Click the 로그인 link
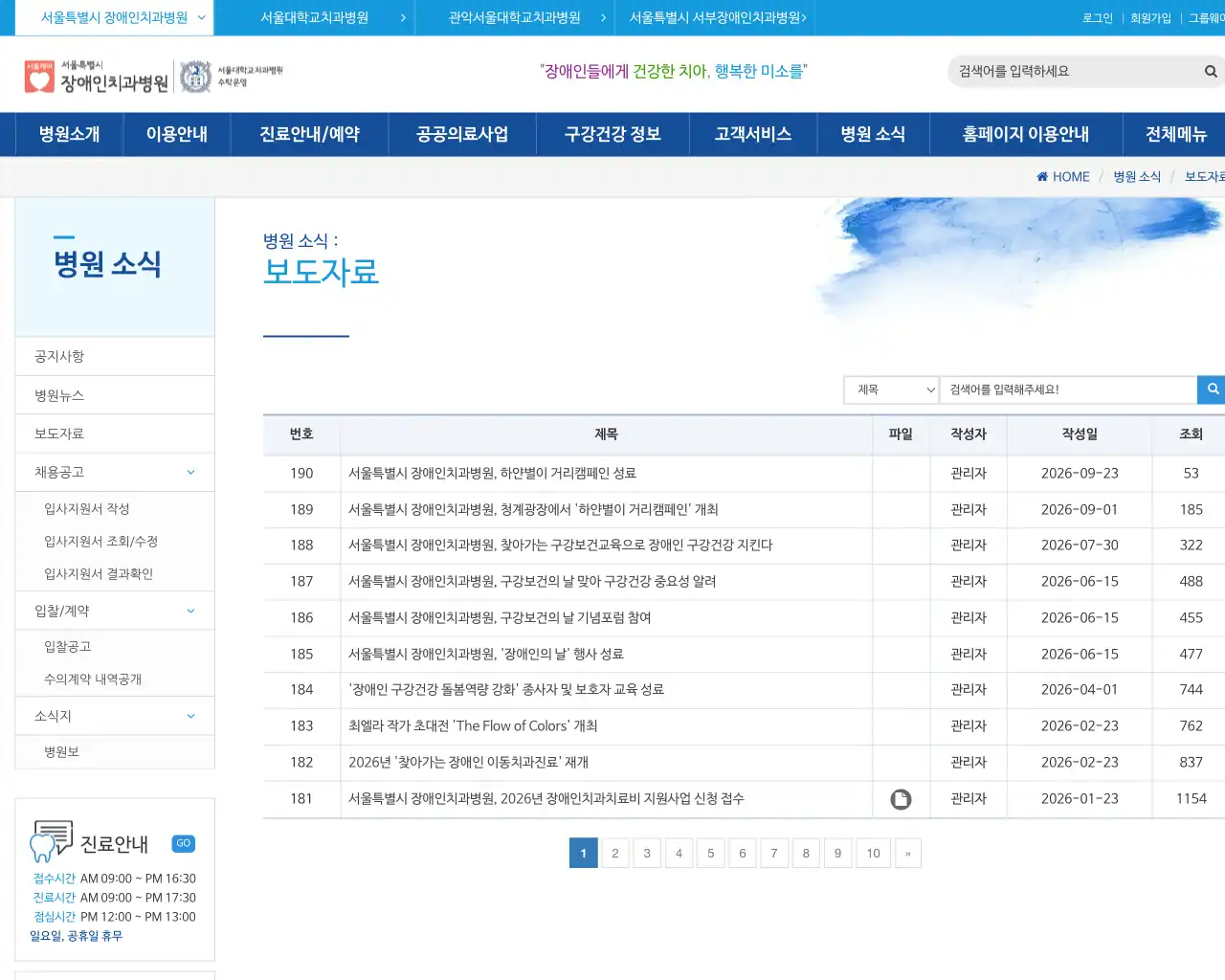 [x=1098, y=18]
